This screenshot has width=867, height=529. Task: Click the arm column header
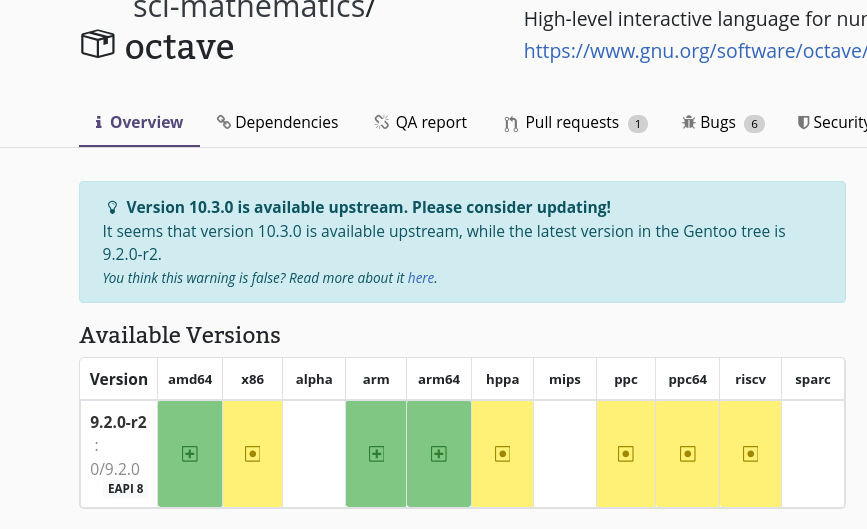(x=376, y=379)
